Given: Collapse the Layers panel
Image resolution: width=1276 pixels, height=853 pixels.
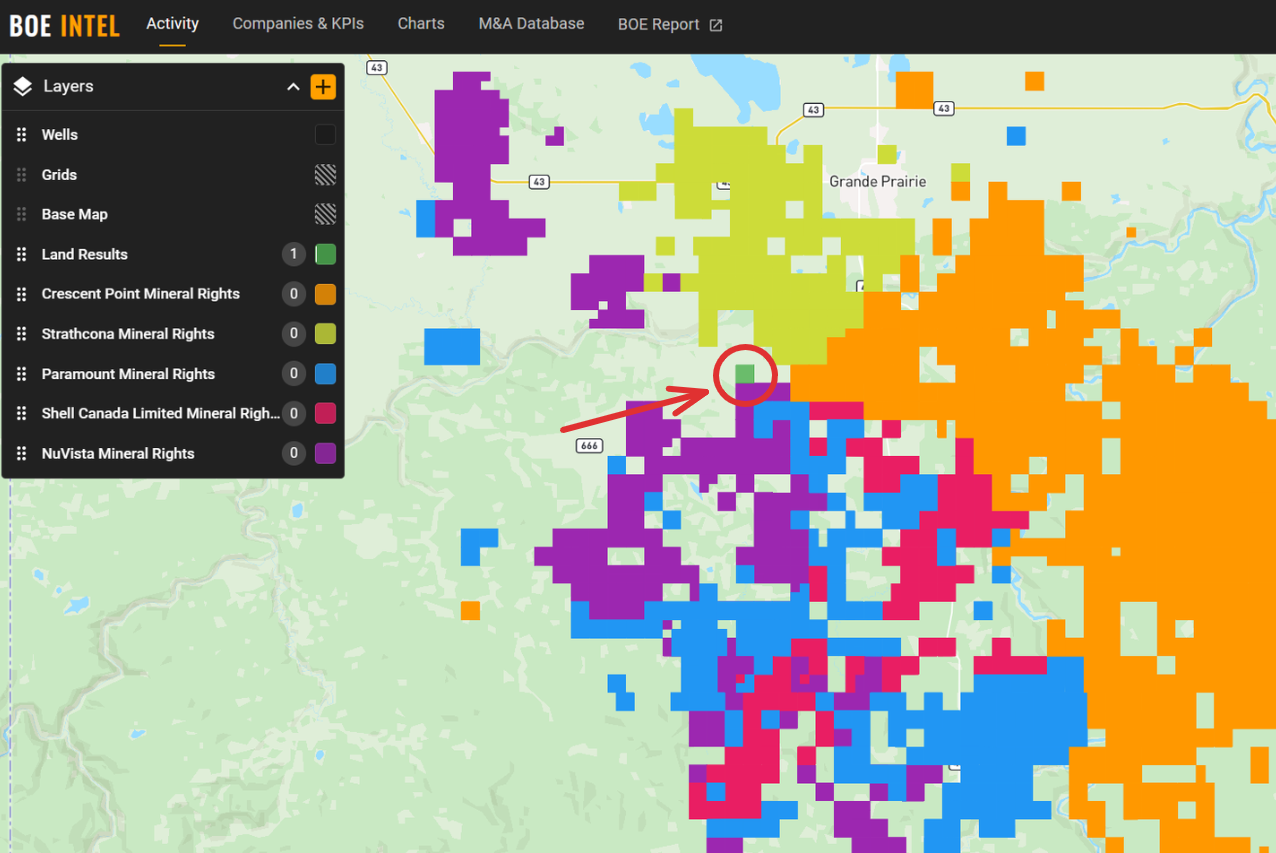Looking at the screenshot, I should coord(293,87).
